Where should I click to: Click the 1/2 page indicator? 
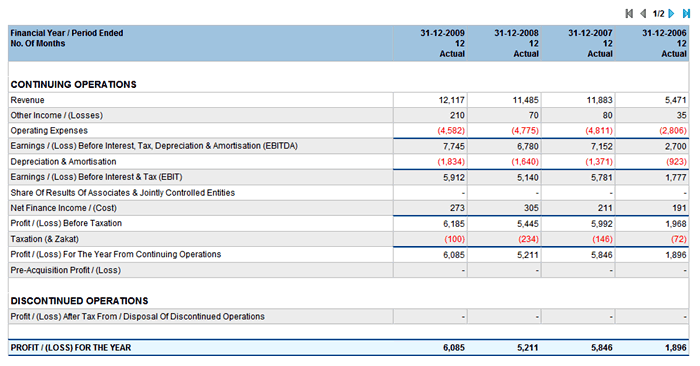click(x=658, y=14)
